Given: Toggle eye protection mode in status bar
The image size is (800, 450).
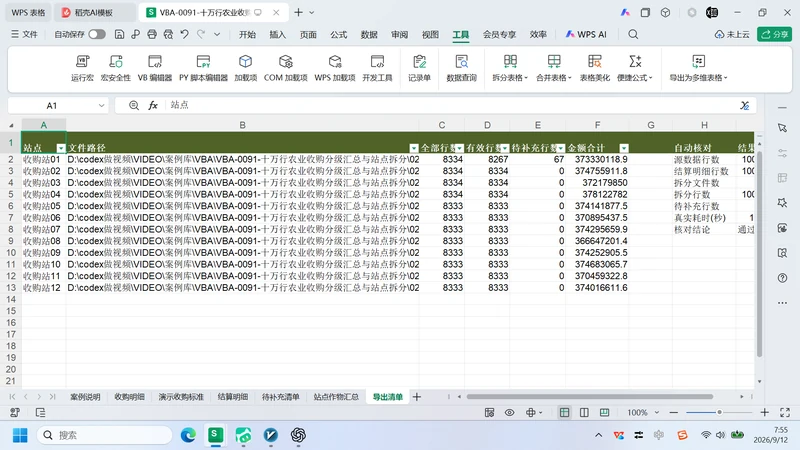Looking at the screenshot, I should pyautogui.click(x=509, y=412).
